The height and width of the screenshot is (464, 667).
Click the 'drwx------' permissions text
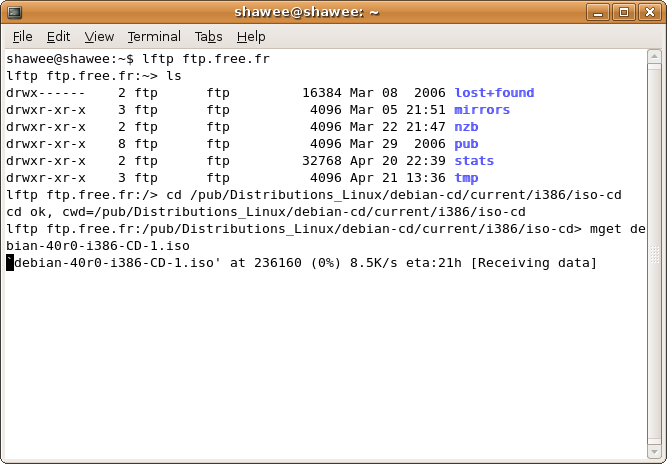tap(46, 93)
